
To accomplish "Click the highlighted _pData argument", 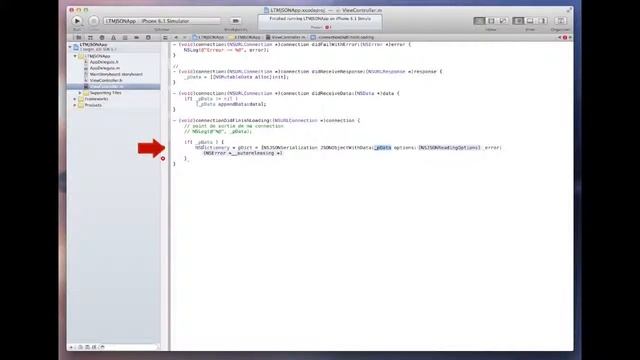I will 382,148.
